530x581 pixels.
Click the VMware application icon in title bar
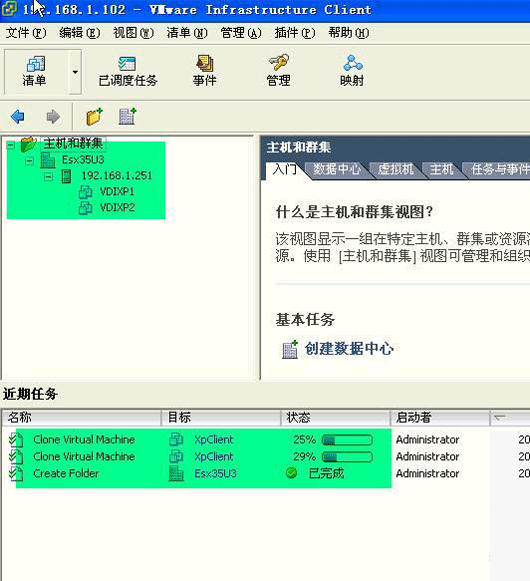coord(9,9)
